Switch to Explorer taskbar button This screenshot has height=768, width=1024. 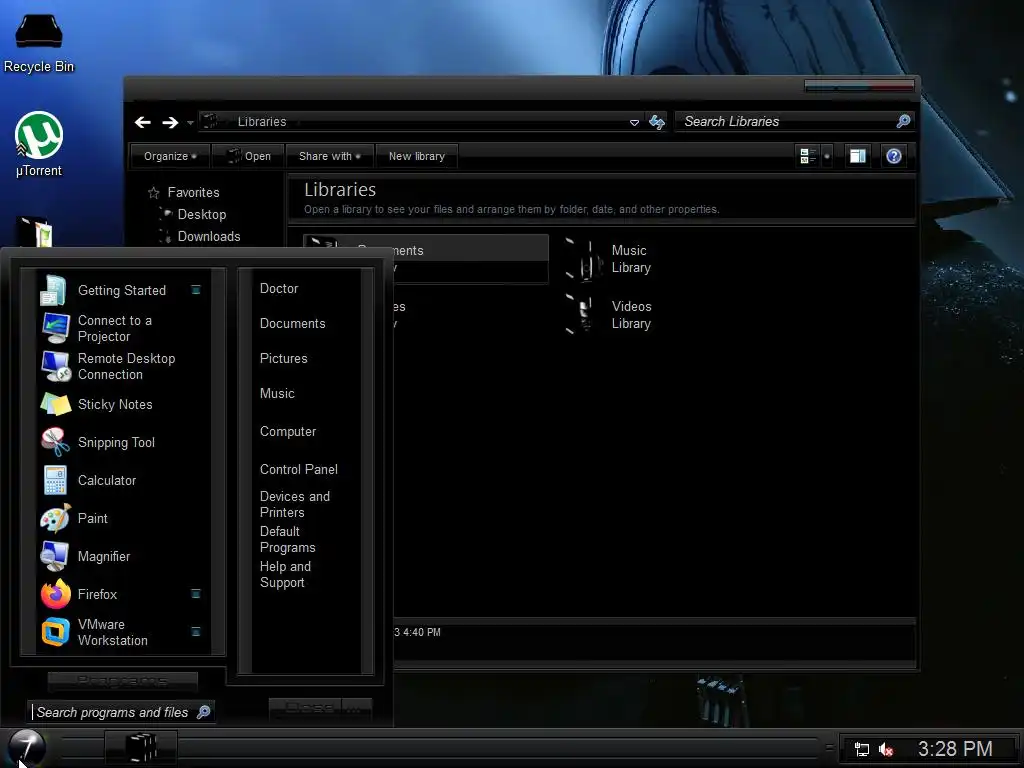pos(141,748)
